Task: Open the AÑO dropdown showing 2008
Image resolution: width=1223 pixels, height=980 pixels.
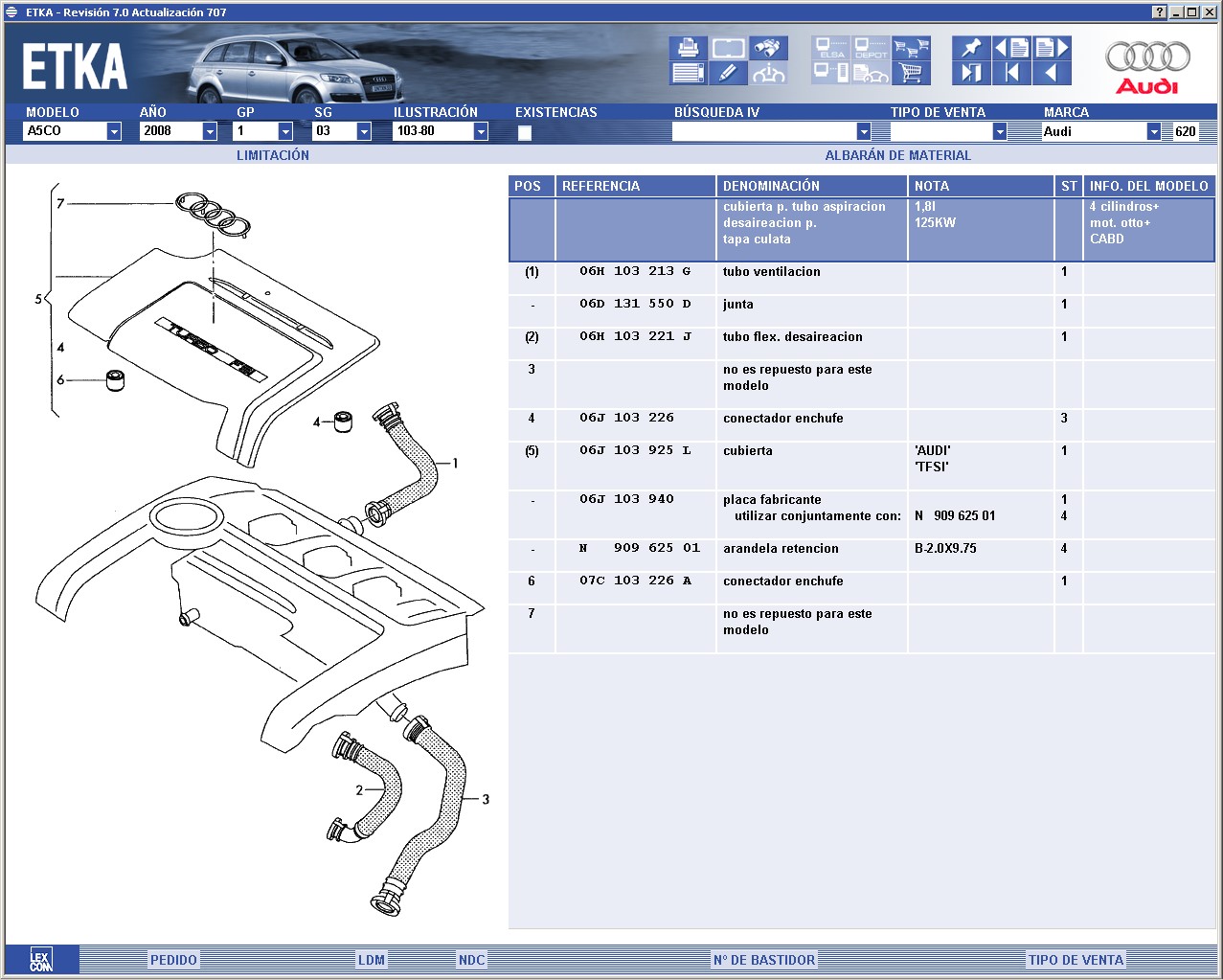Action: coord(210,131)
